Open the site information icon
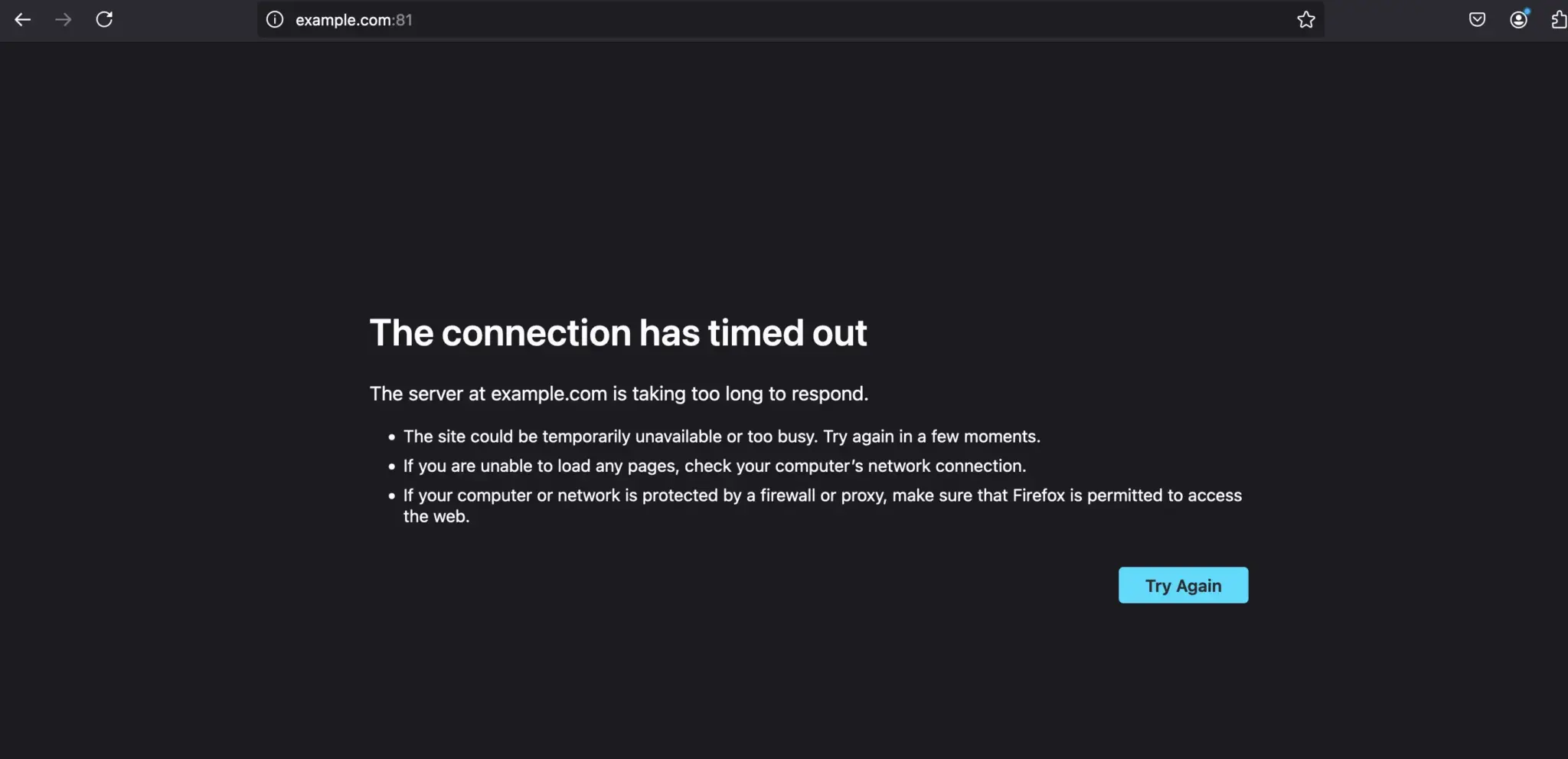 pyautogui.click(x=275, y=20)
